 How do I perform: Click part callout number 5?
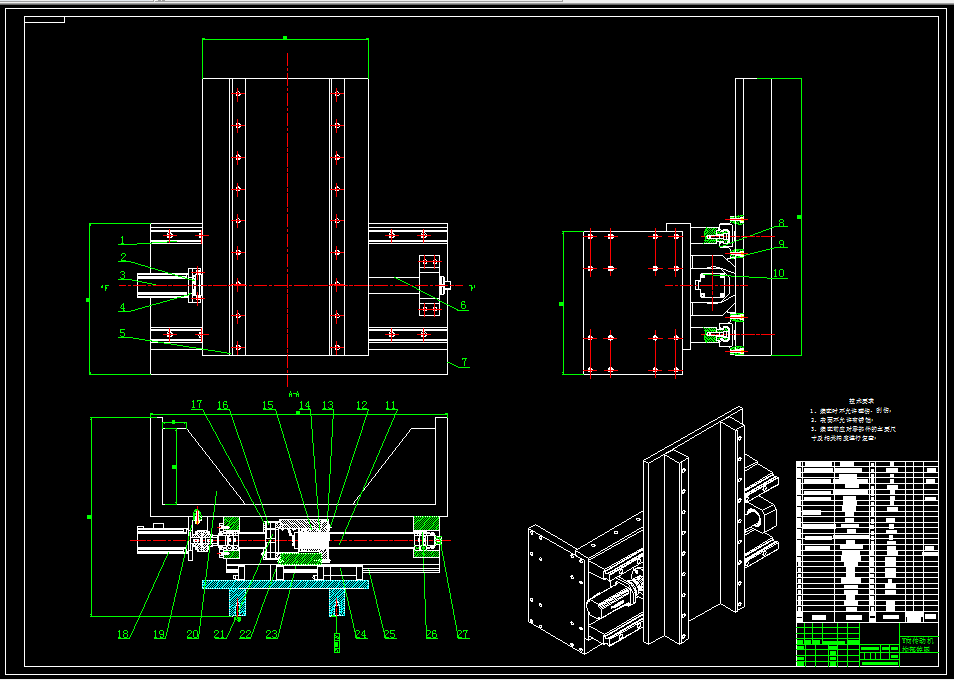pos(122,333)
